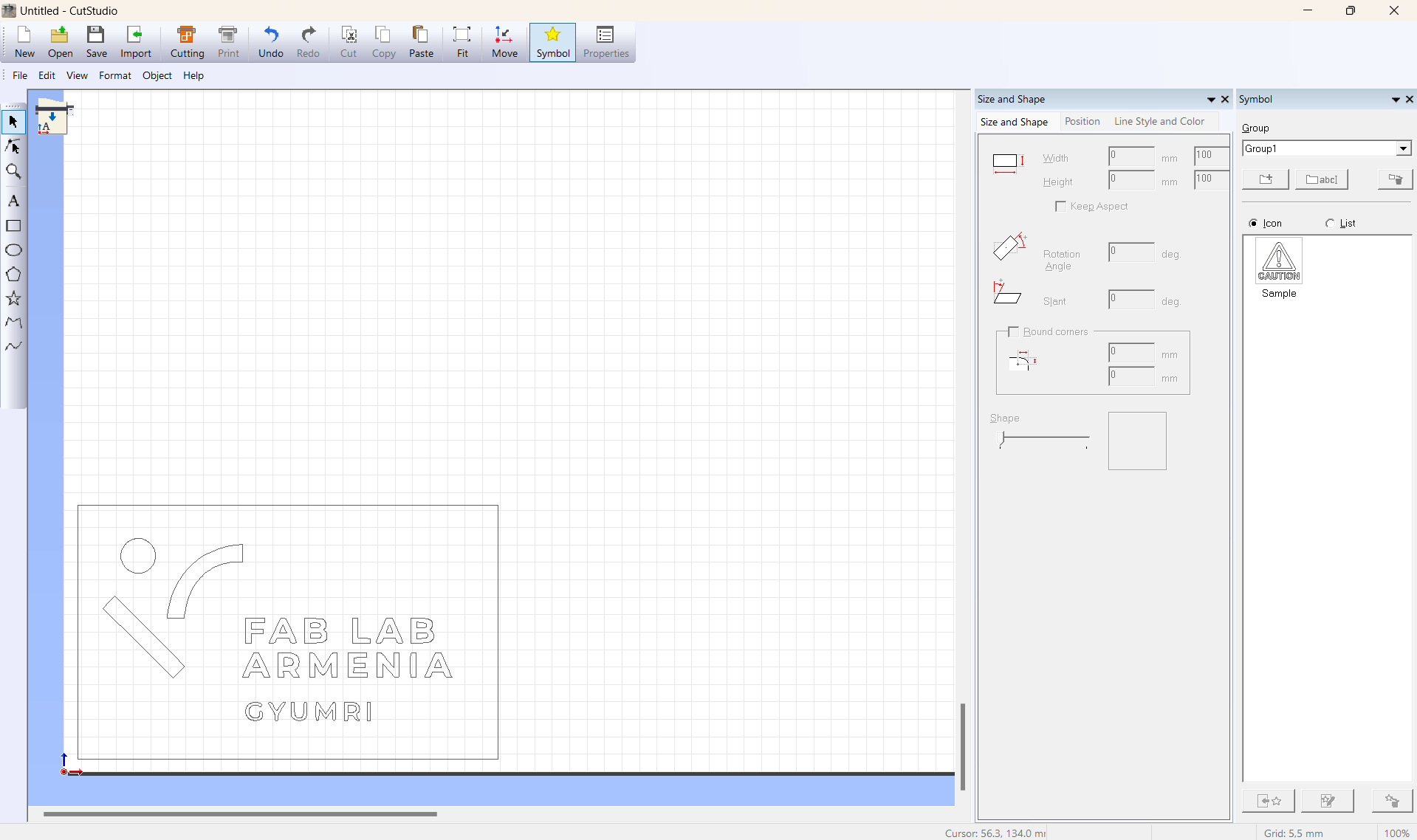Viewport: 1417px width, 840px height.
Task: Pick the Polygon drawing tool
Action: (13, 275)
